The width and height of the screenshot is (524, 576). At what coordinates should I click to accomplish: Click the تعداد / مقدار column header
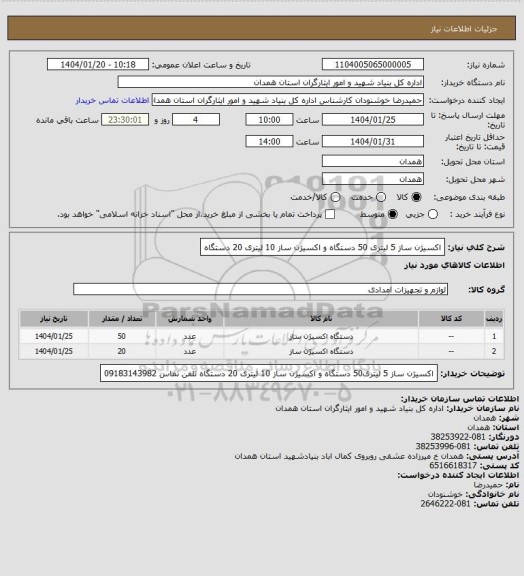[122, 318]
